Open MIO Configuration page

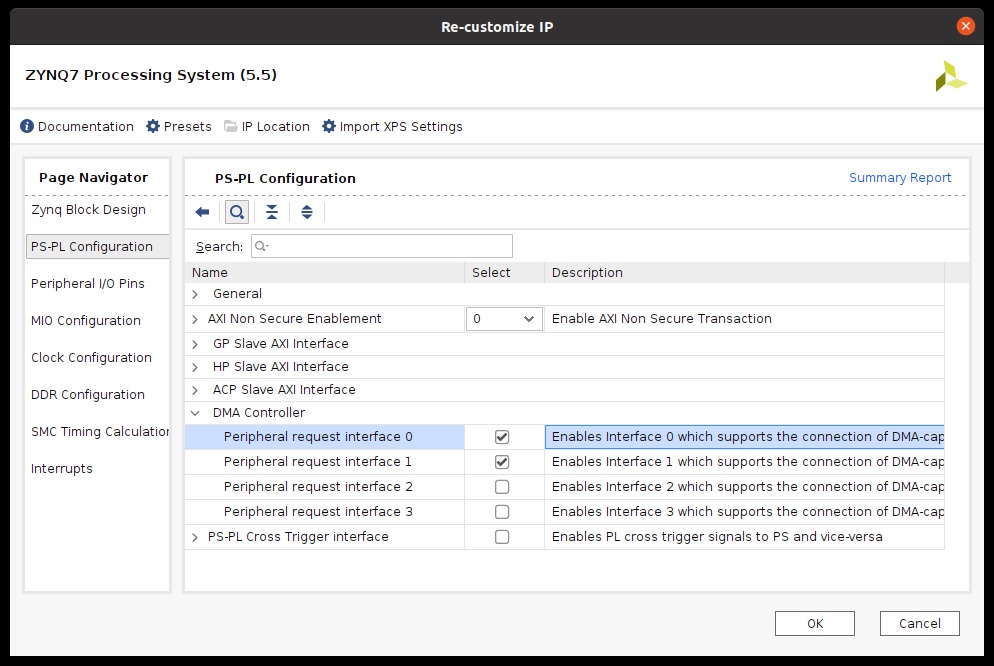(x=86, y=321)
